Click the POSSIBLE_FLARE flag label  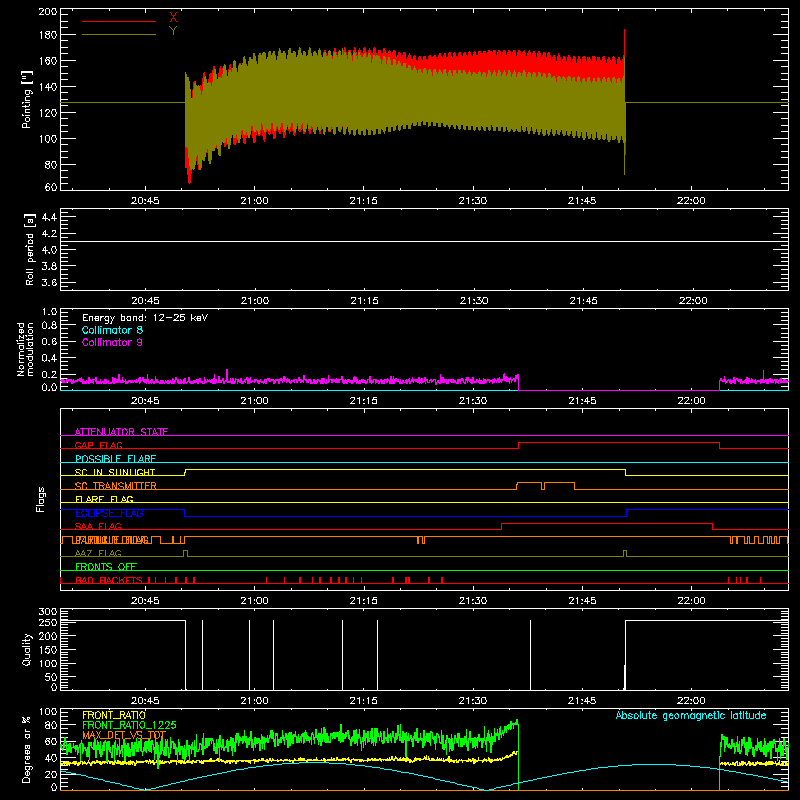pos(115,459)
